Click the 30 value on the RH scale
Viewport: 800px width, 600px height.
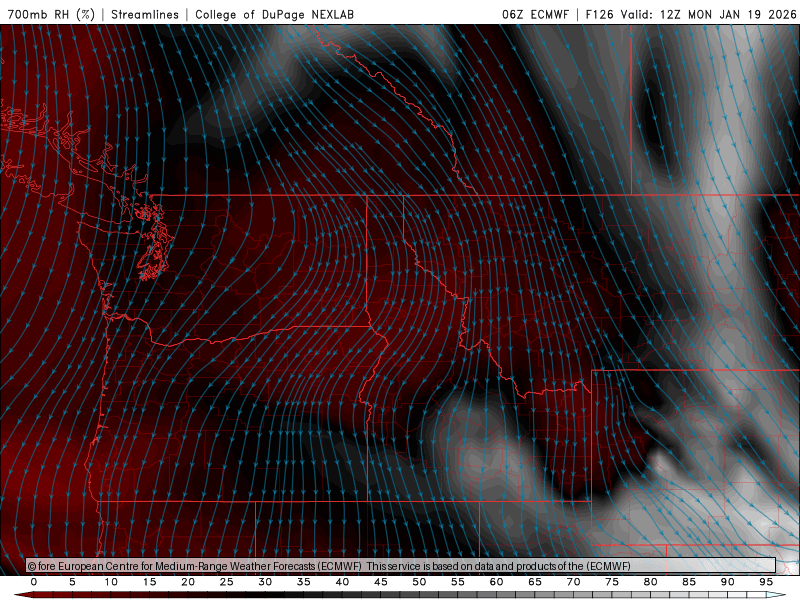265,582
